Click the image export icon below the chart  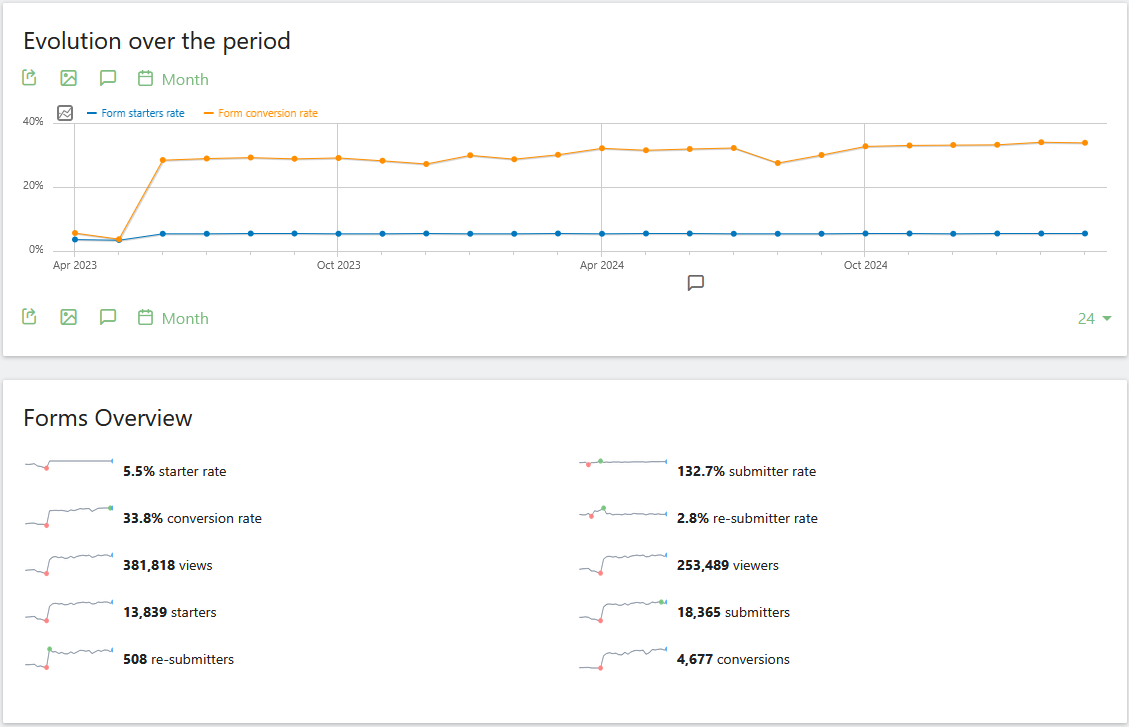click(68, 317)
